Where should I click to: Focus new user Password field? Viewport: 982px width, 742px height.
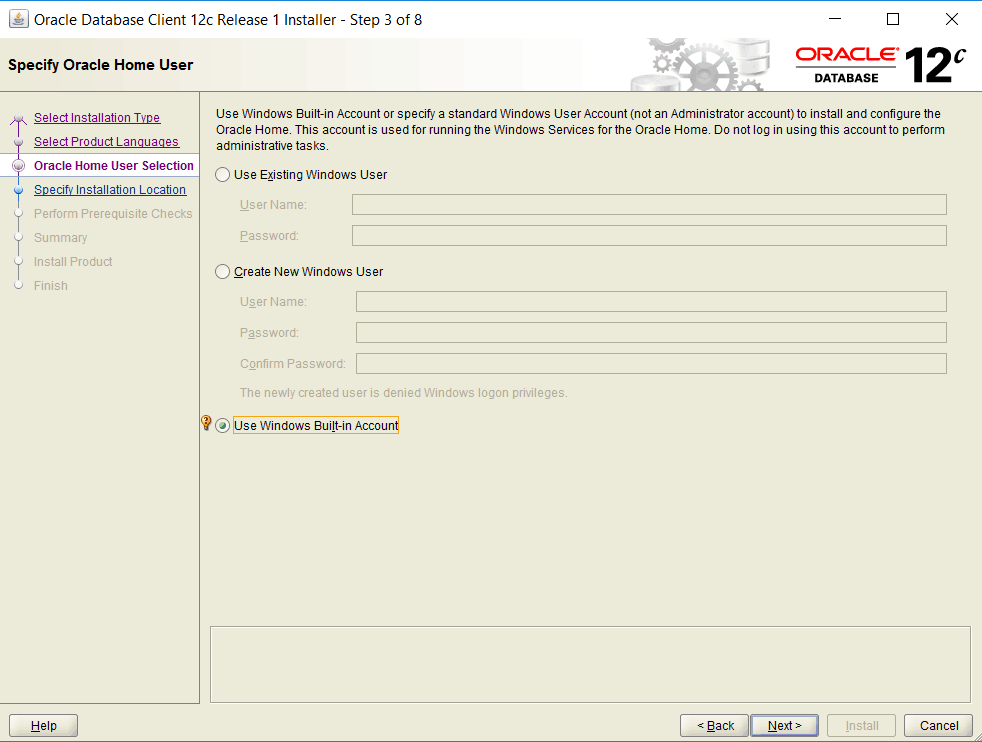coord(651,332)
